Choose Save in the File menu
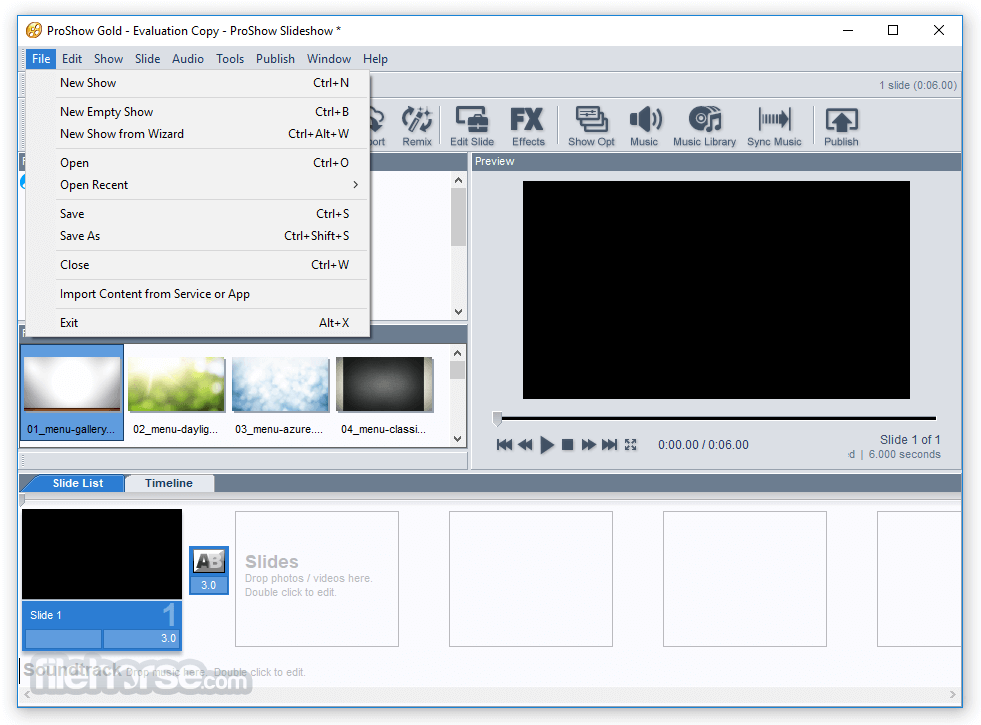 click(x=198, y=214)
